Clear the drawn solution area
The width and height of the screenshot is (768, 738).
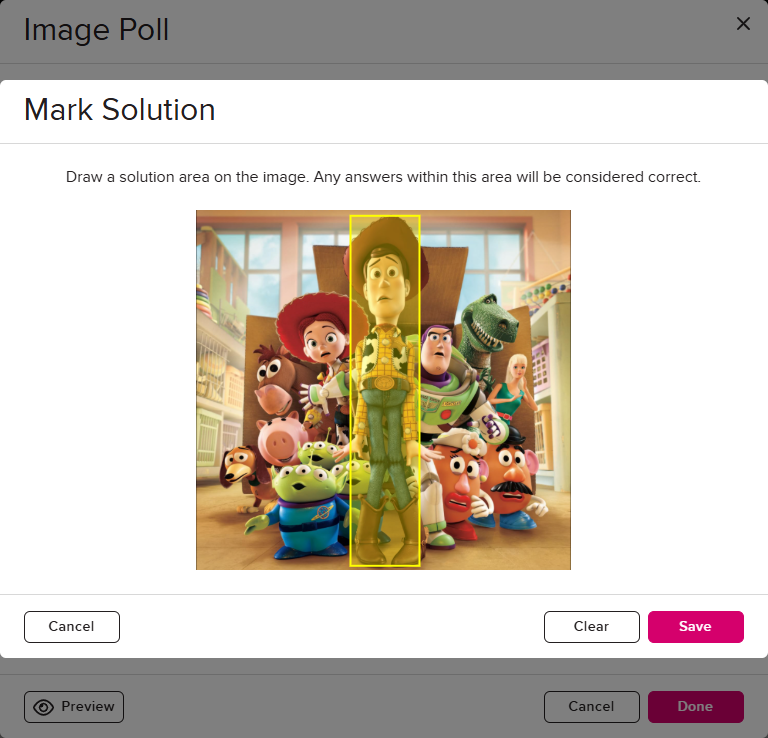tap(591, 626)
